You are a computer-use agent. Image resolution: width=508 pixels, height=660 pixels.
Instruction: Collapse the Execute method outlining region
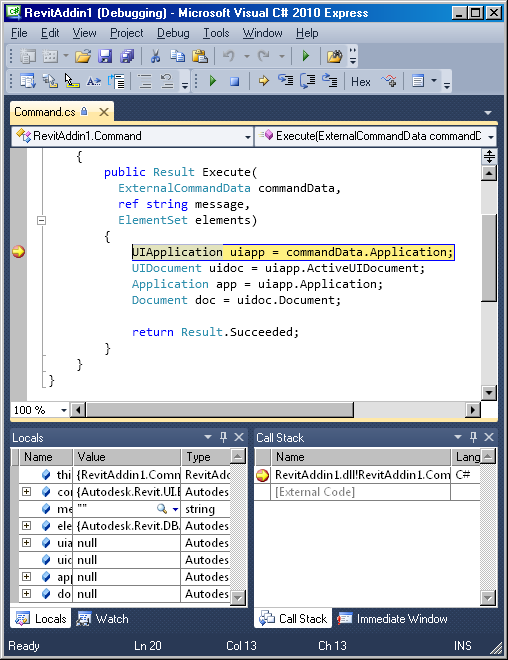point(41,220)
